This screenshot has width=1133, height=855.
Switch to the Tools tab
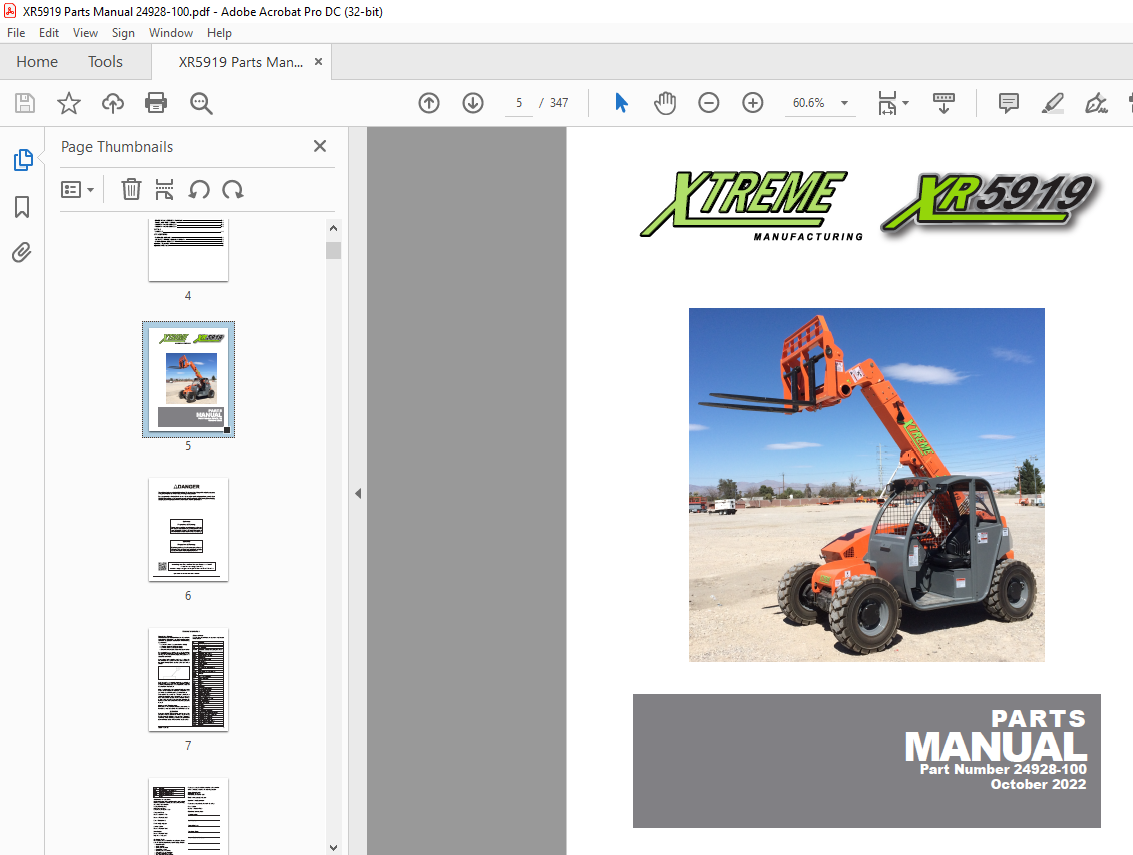tap(105, 61)
